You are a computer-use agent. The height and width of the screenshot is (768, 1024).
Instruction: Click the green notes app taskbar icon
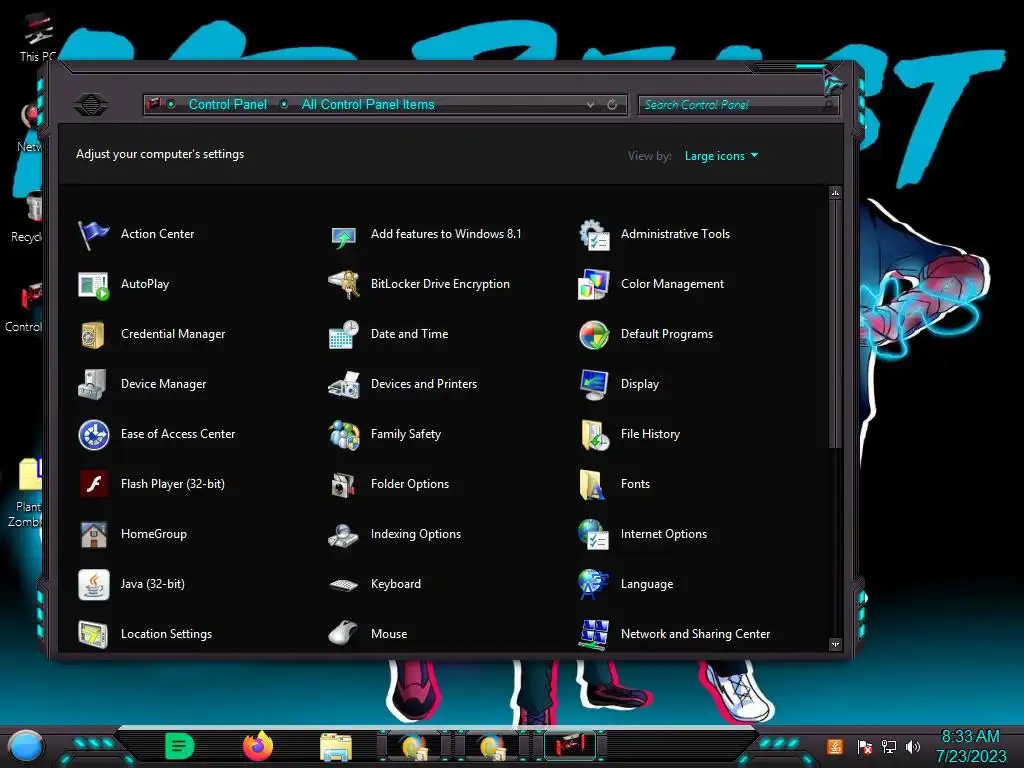point(180,746)
